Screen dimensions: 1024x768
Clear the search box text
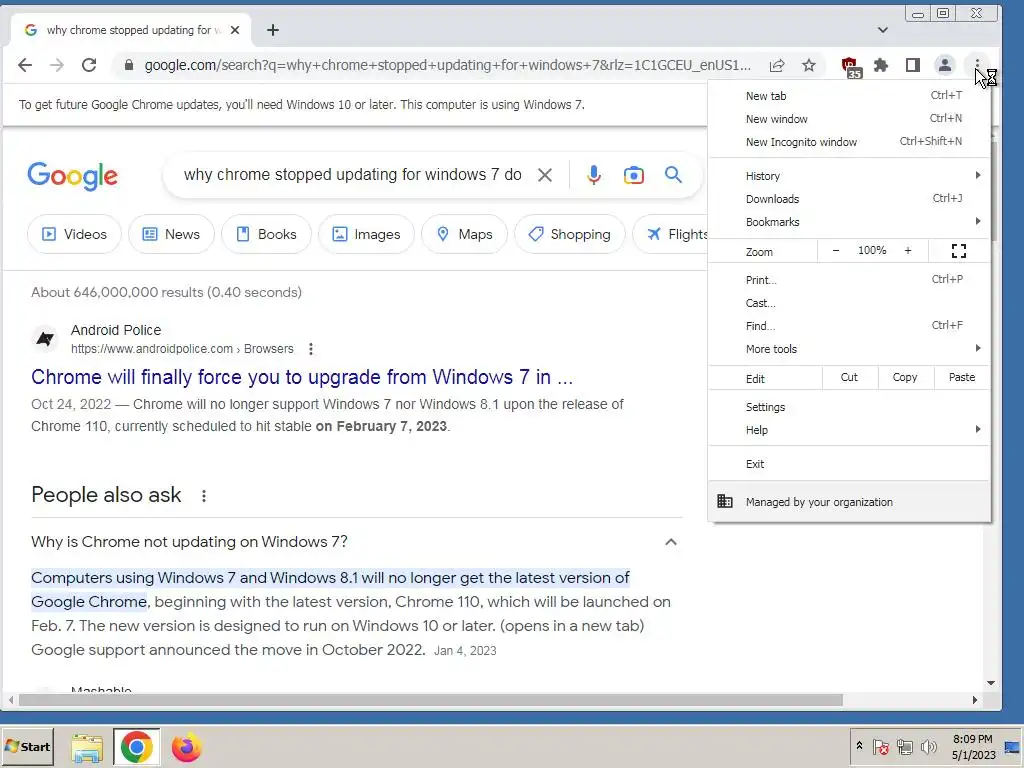pyautogui.click(x=545, y=175)
